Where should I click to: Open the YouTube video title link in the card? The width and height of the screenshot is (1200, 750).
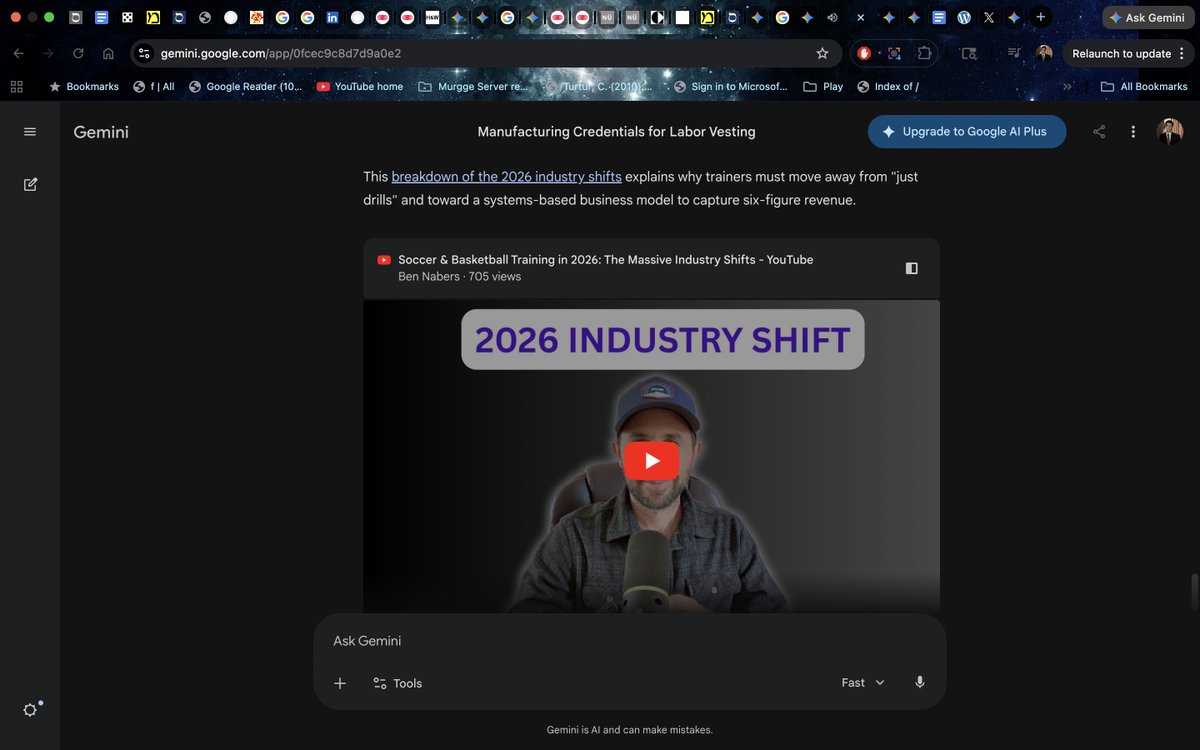[x=605, y=260]
